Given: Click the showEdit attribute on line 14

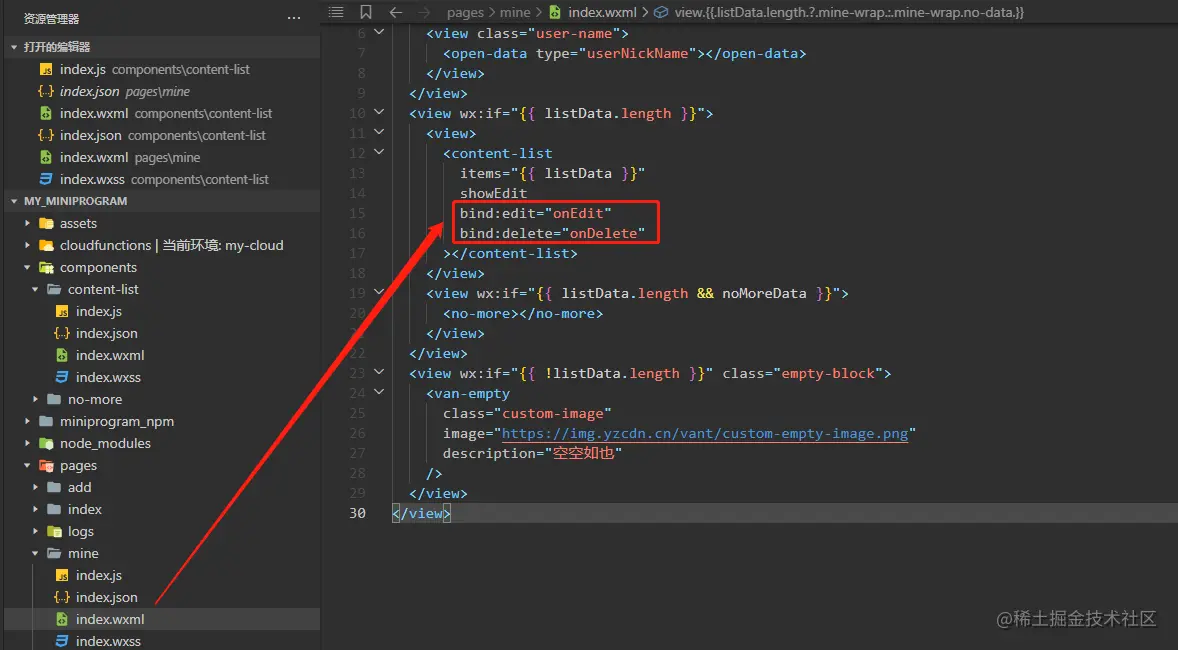Looking at the screenshot, I should tap(494, 193).
